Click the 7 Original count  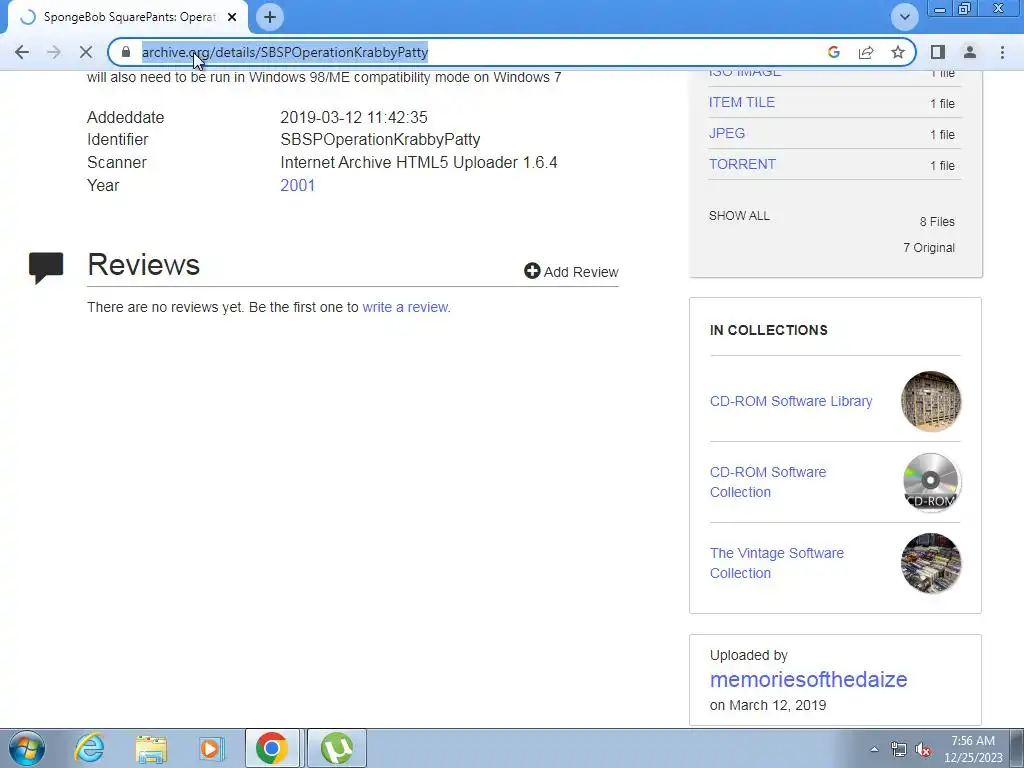(929, 248)
